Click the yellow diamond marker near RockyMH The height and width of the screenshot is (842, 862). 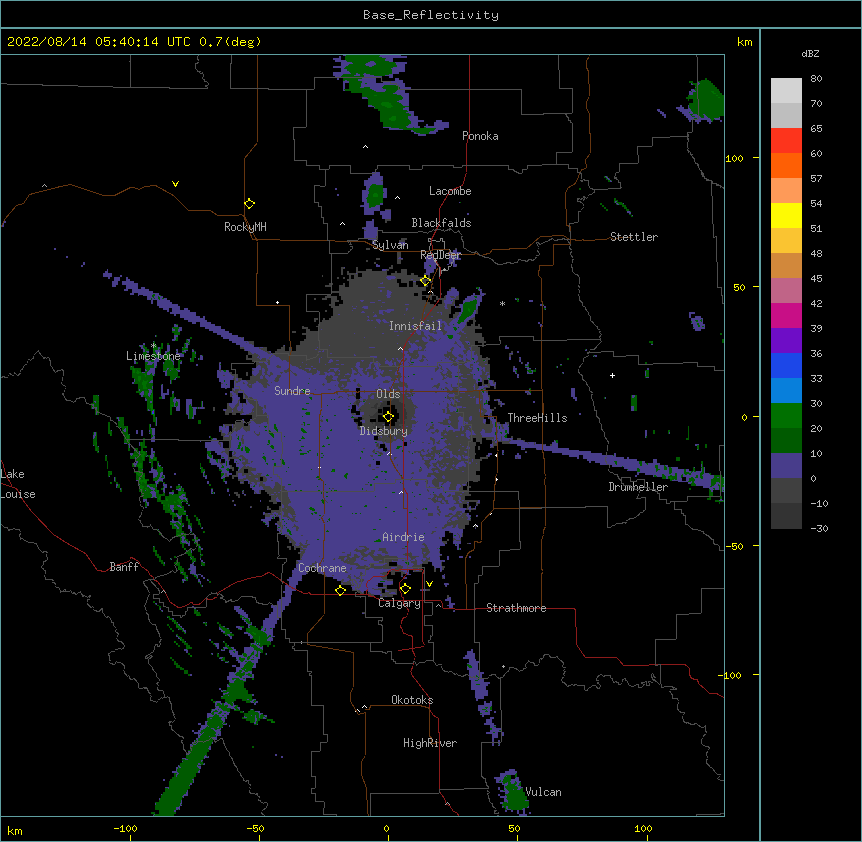249,204
